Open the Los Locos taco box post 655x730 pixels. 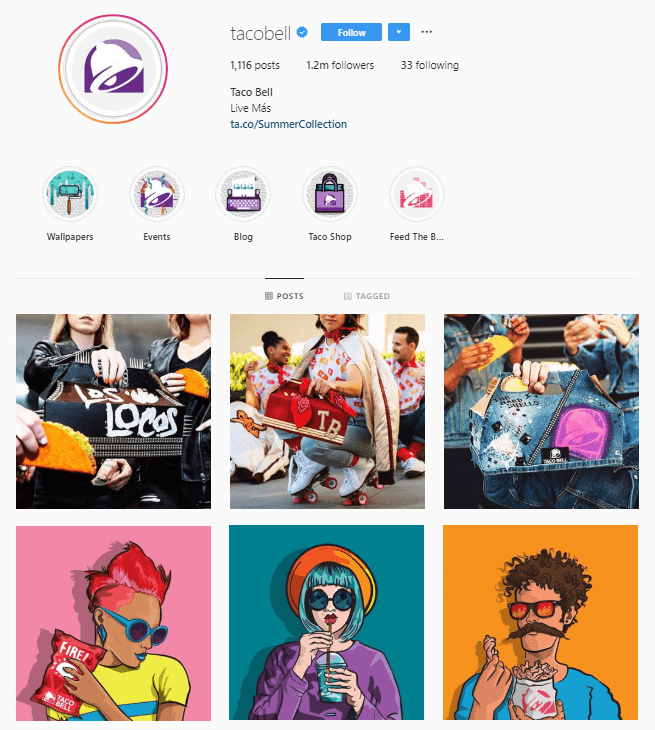click(114, 411)
